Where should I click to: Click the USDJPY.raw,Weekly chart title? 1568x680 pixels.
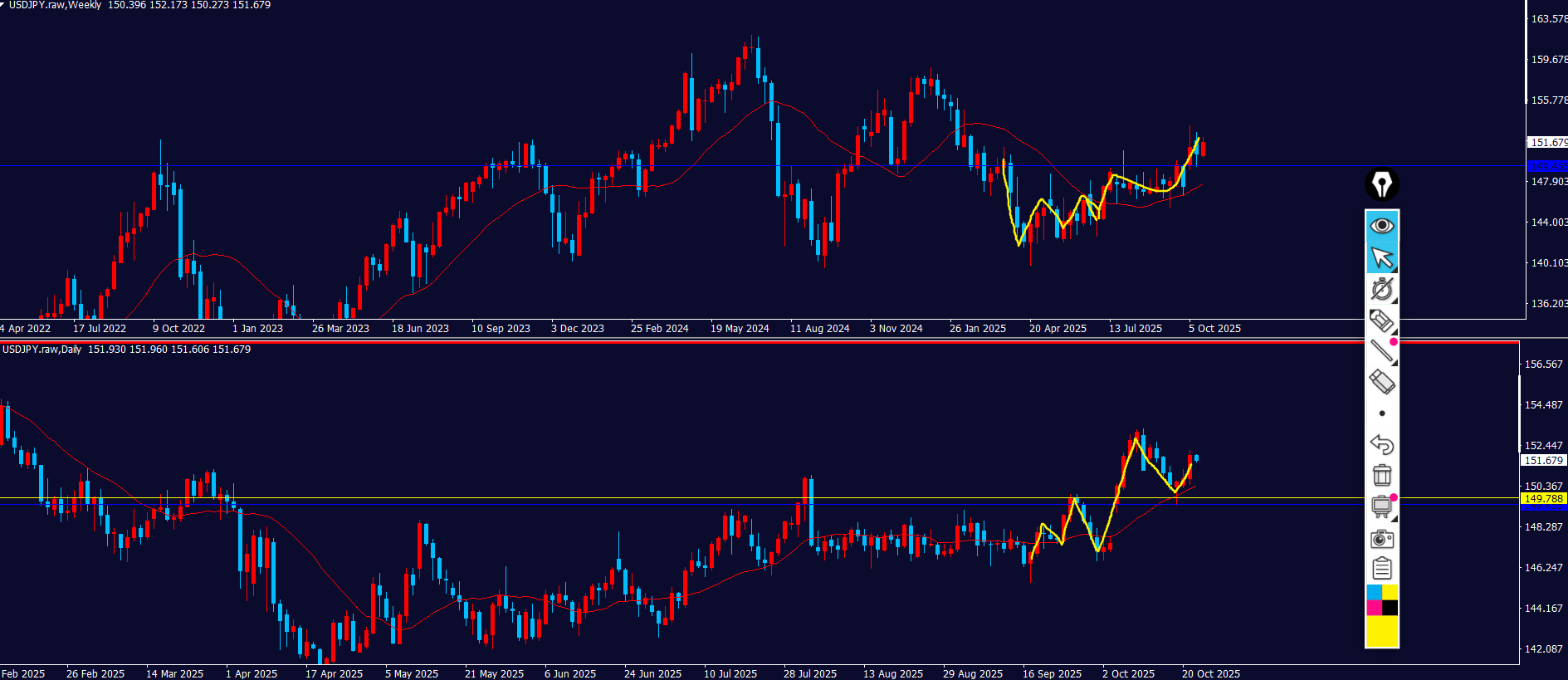54,5
